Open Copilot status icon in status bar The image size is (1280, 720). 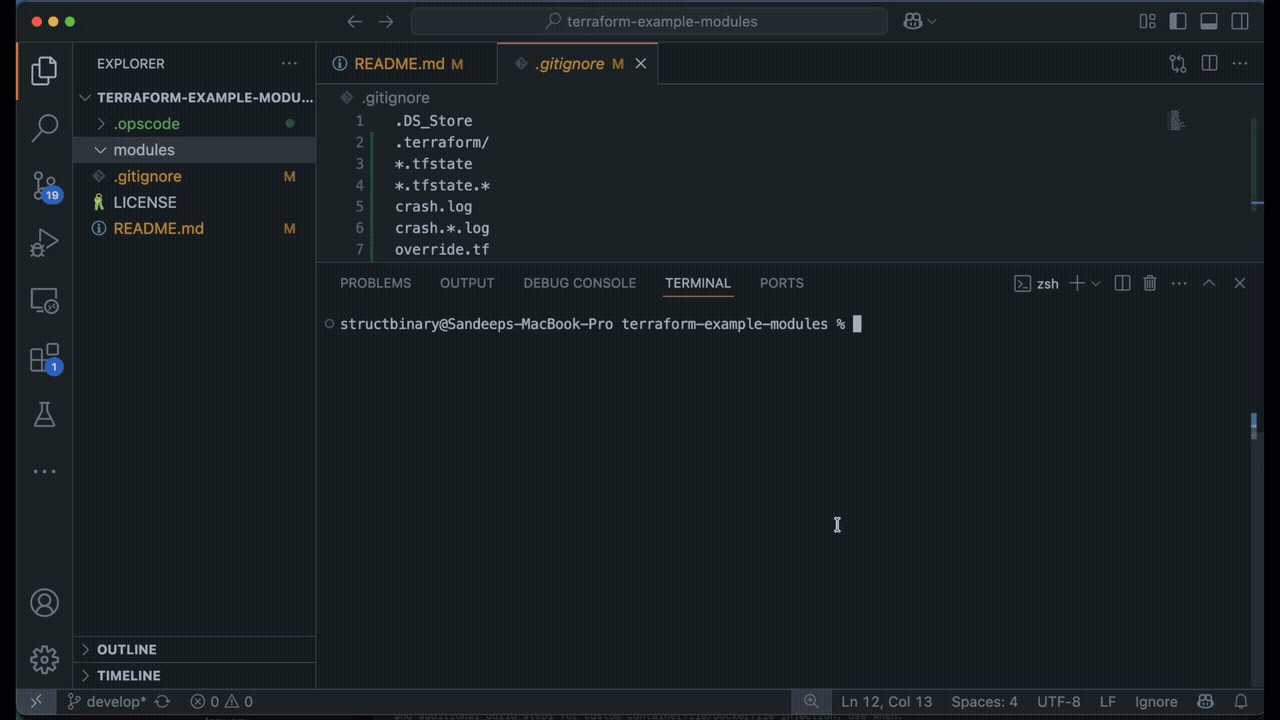click(1206, 701)
